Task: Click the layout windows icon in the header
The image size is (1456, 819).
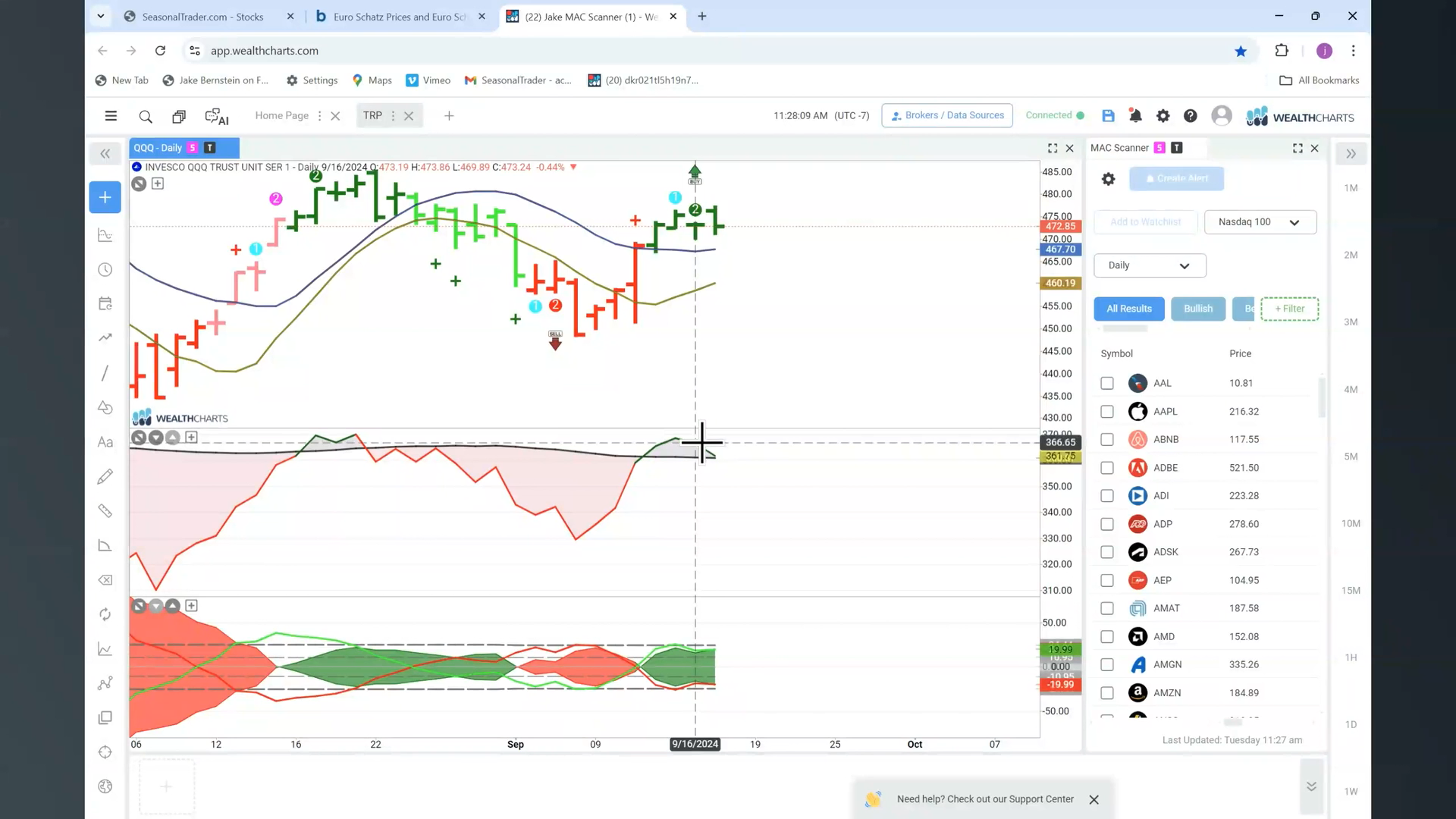Action: point(179,116)
